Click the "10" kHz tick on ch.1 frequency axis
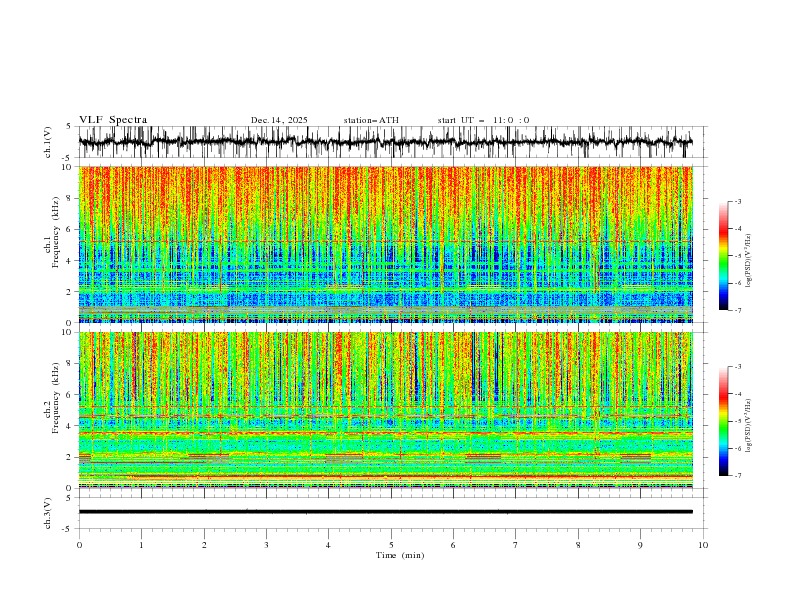This screenshot has width=792, height=612. tap(68, 167)
